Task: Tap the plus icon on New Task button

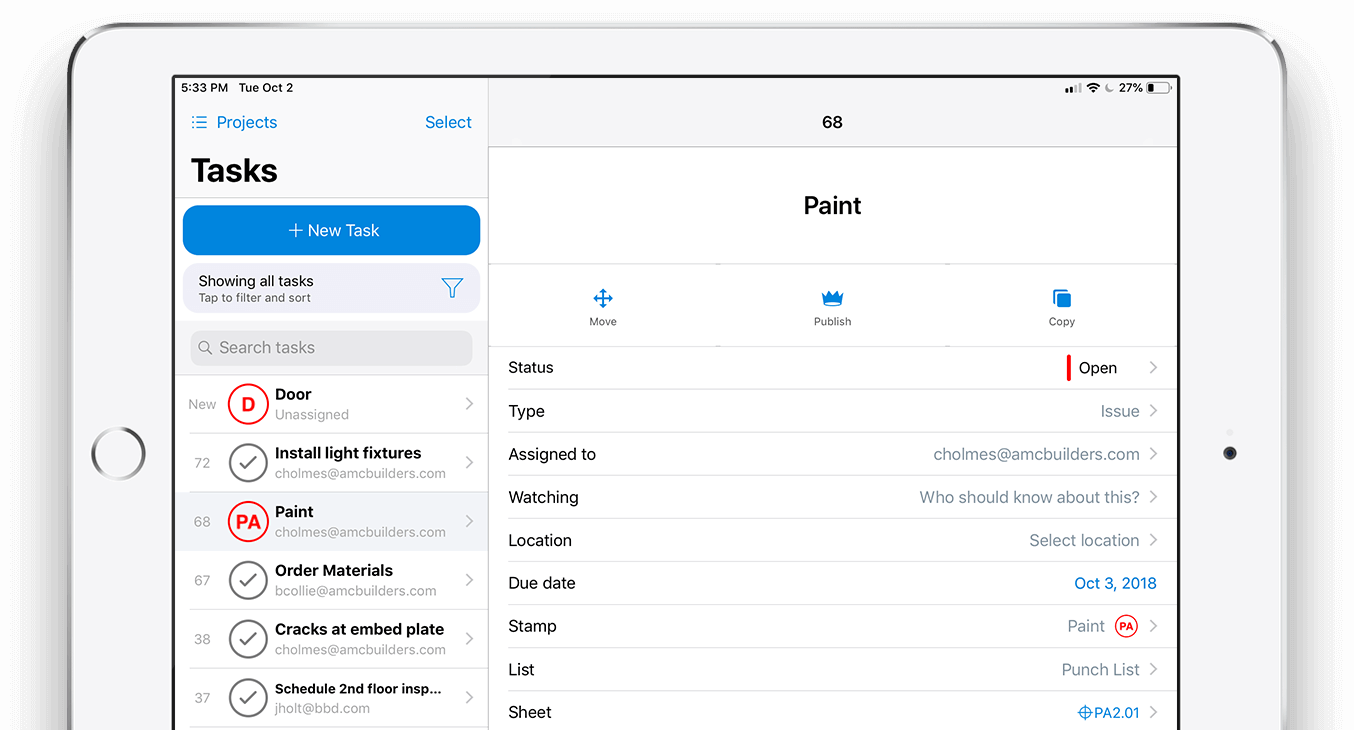Action: click(x=295, y=230)
